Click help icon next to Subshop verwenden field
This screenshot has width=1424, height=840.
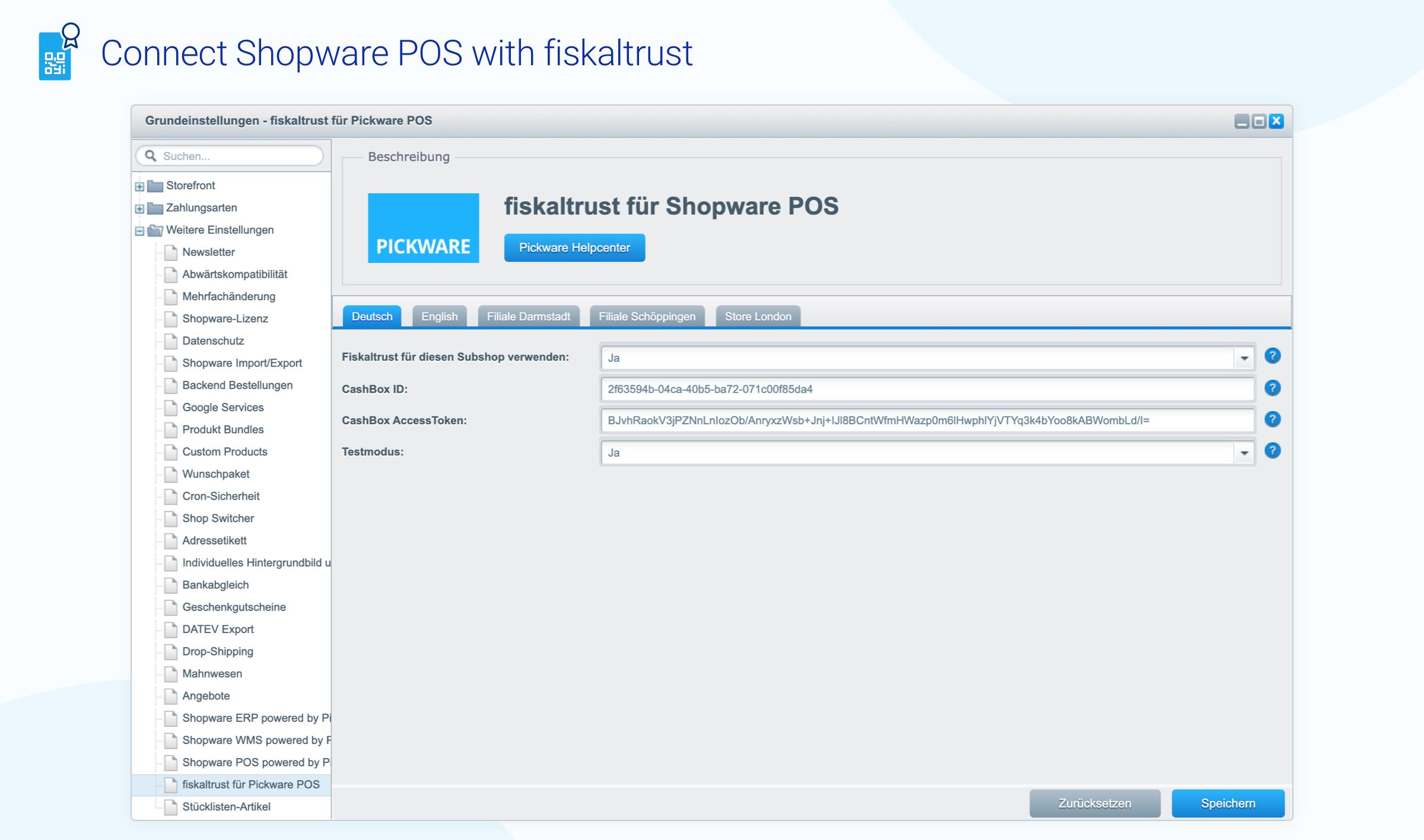pyautogui.click(x=1272, y=356)
